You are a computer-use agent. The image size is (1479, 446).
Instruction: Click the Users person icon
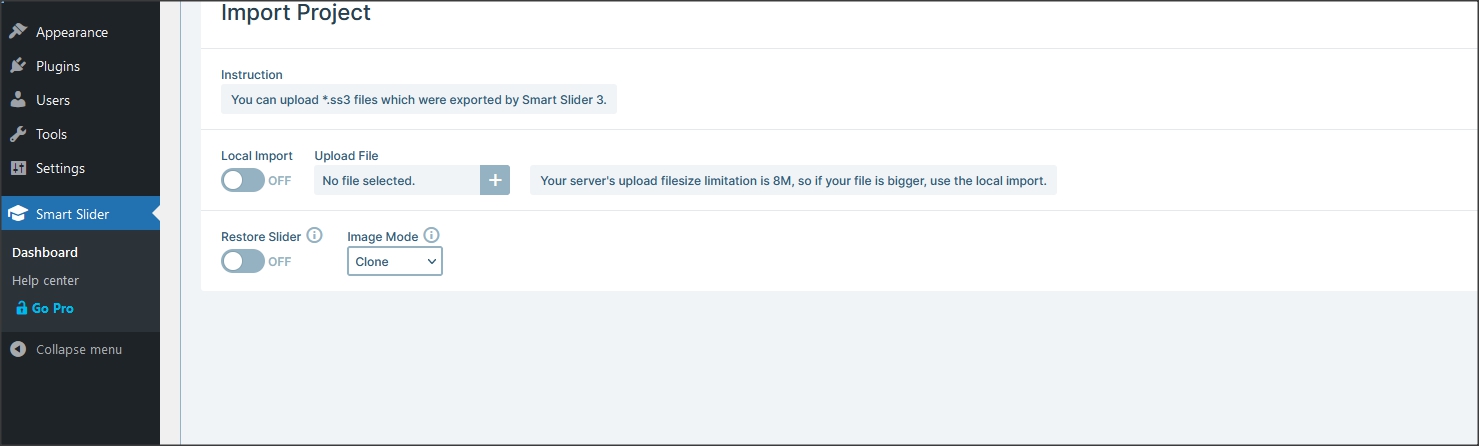pyautogui.click(x=18, y=100)
